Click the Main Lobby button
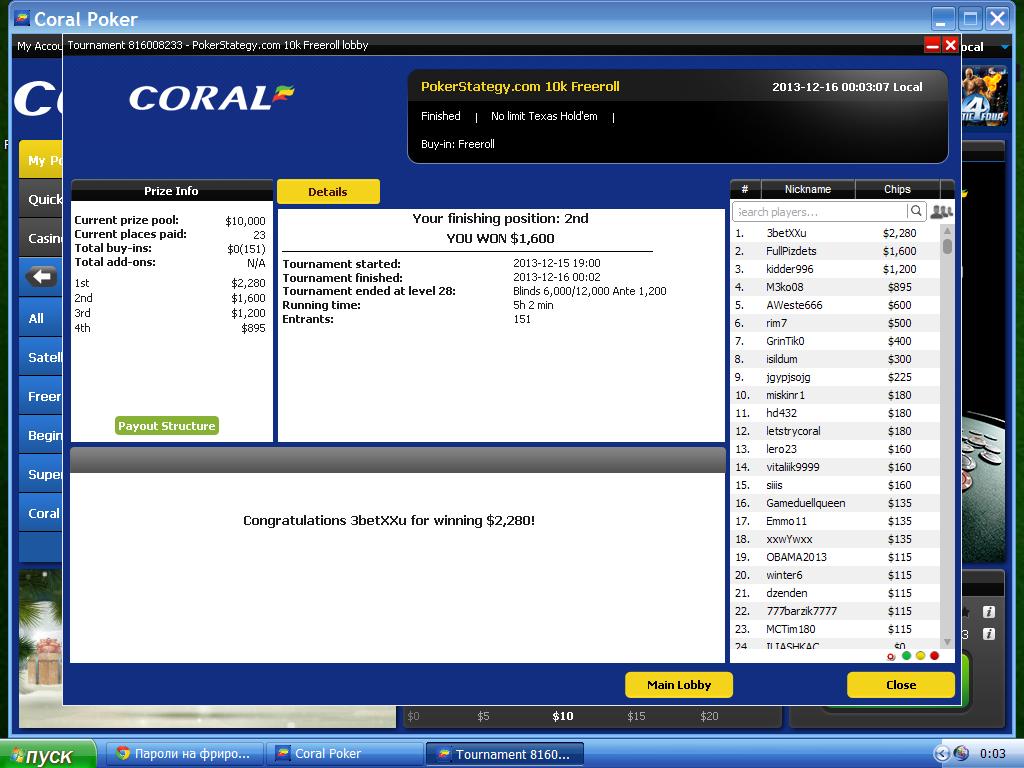Image resolution: width=1024 pixels, height=768 pixels. [679, 684]
